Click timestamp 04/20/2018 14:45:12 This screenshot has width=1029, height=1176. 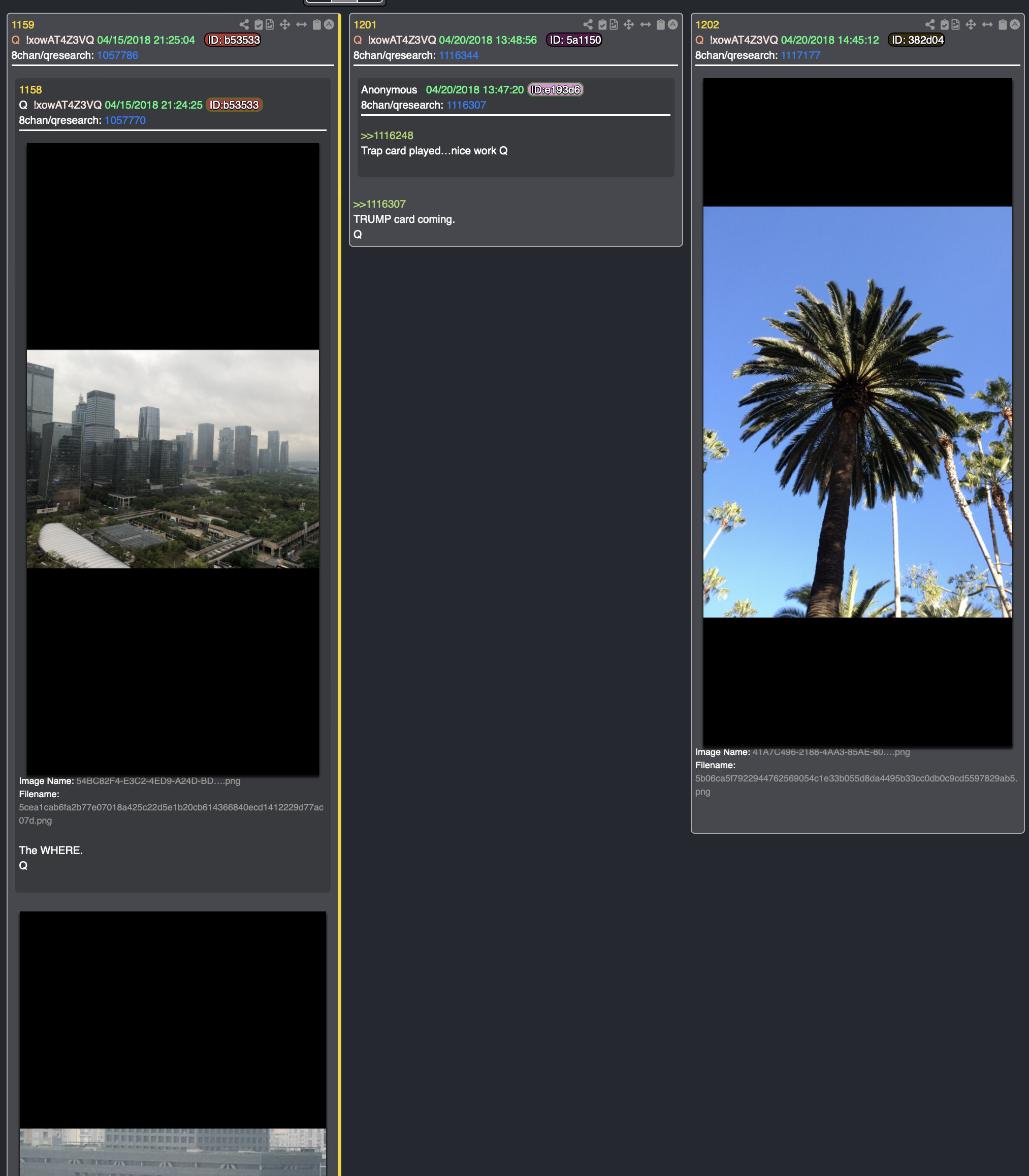(830, 40)
